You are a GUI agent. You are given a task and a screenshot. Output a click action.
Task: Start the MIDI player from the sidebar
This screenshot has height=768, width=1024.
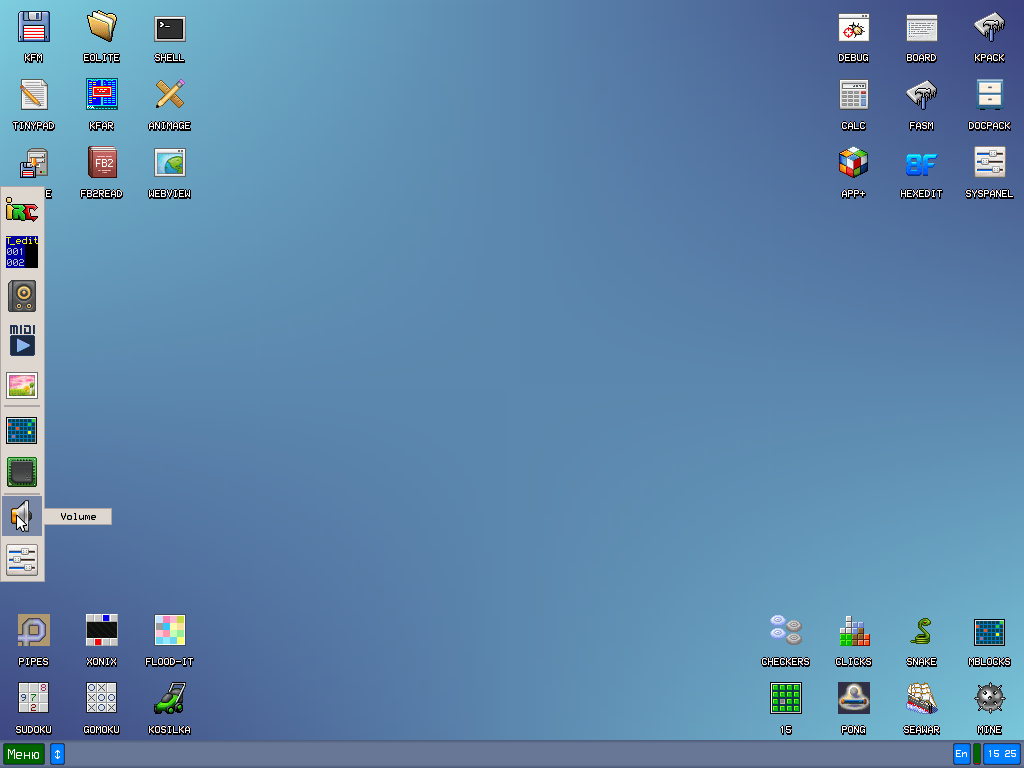pyautogui.click(x=22, y=340)
